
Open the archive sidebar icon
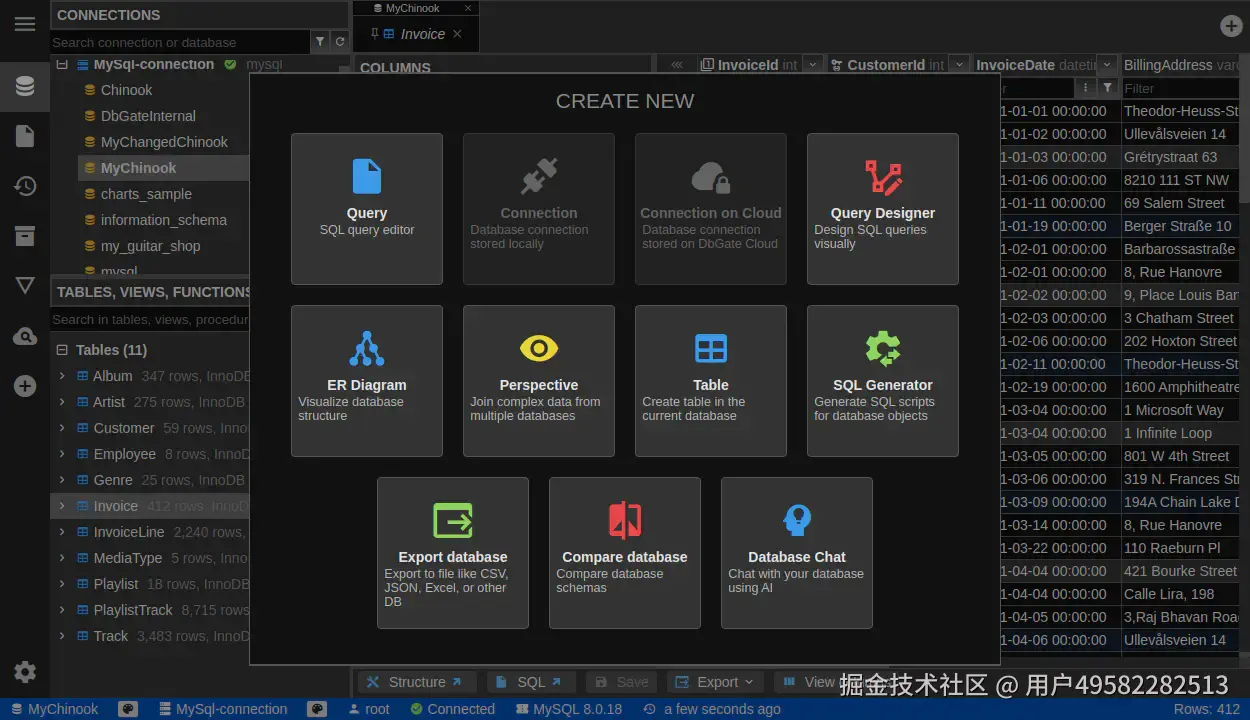click(25, 236)
